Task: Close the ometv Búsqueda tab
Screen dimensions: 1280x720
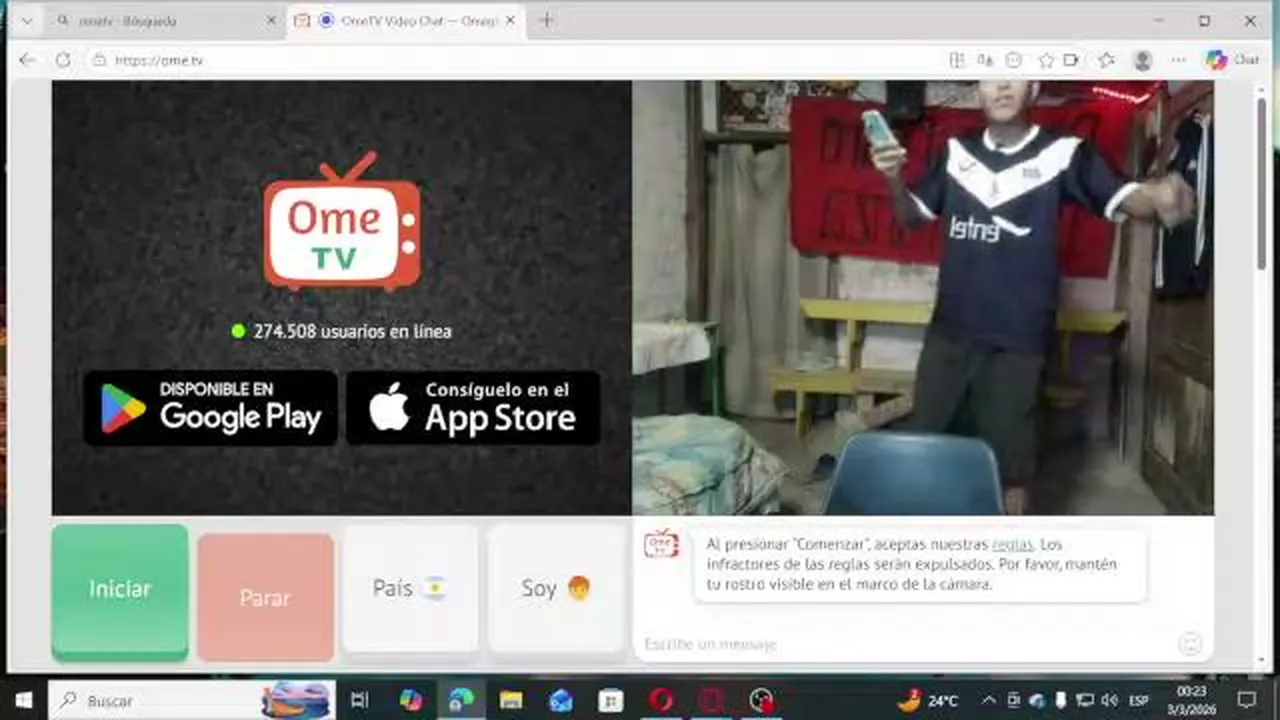Action: [x=271, y=20]
